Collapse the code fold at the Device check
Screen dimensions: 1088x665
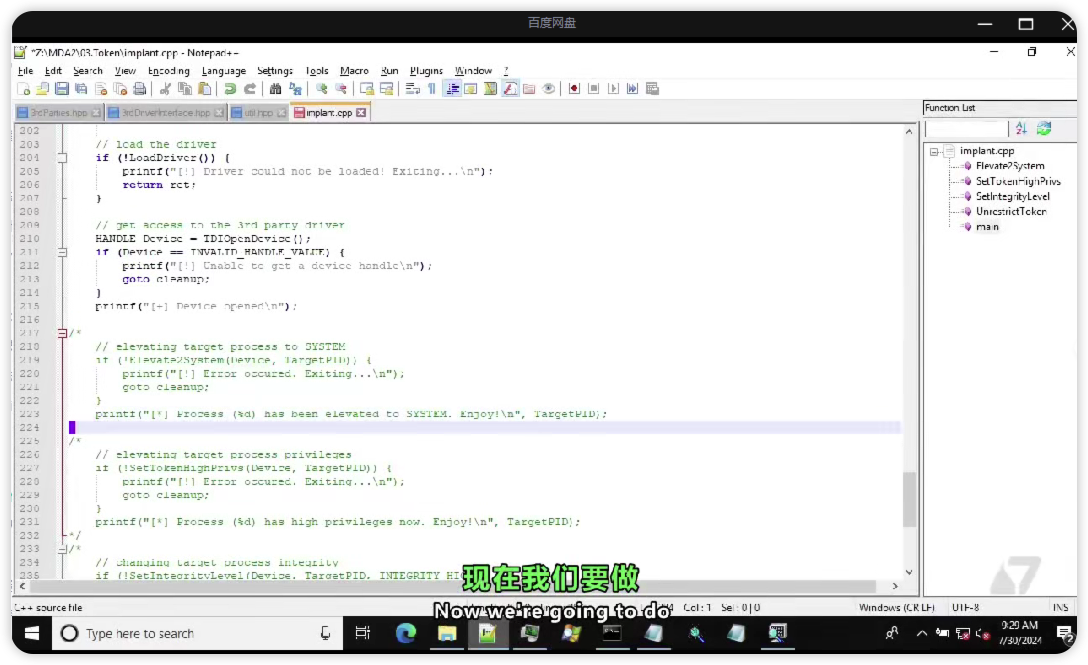point(64,252)
